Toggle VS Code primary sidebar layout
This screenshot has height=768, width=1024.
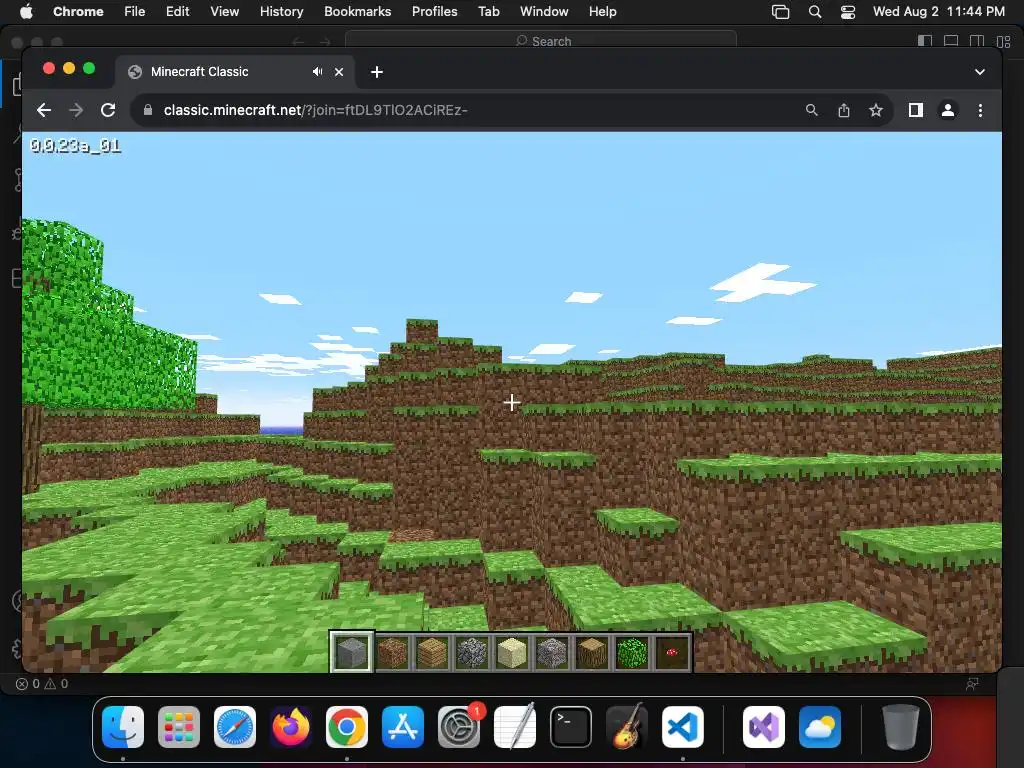click(x=925, y=41)
